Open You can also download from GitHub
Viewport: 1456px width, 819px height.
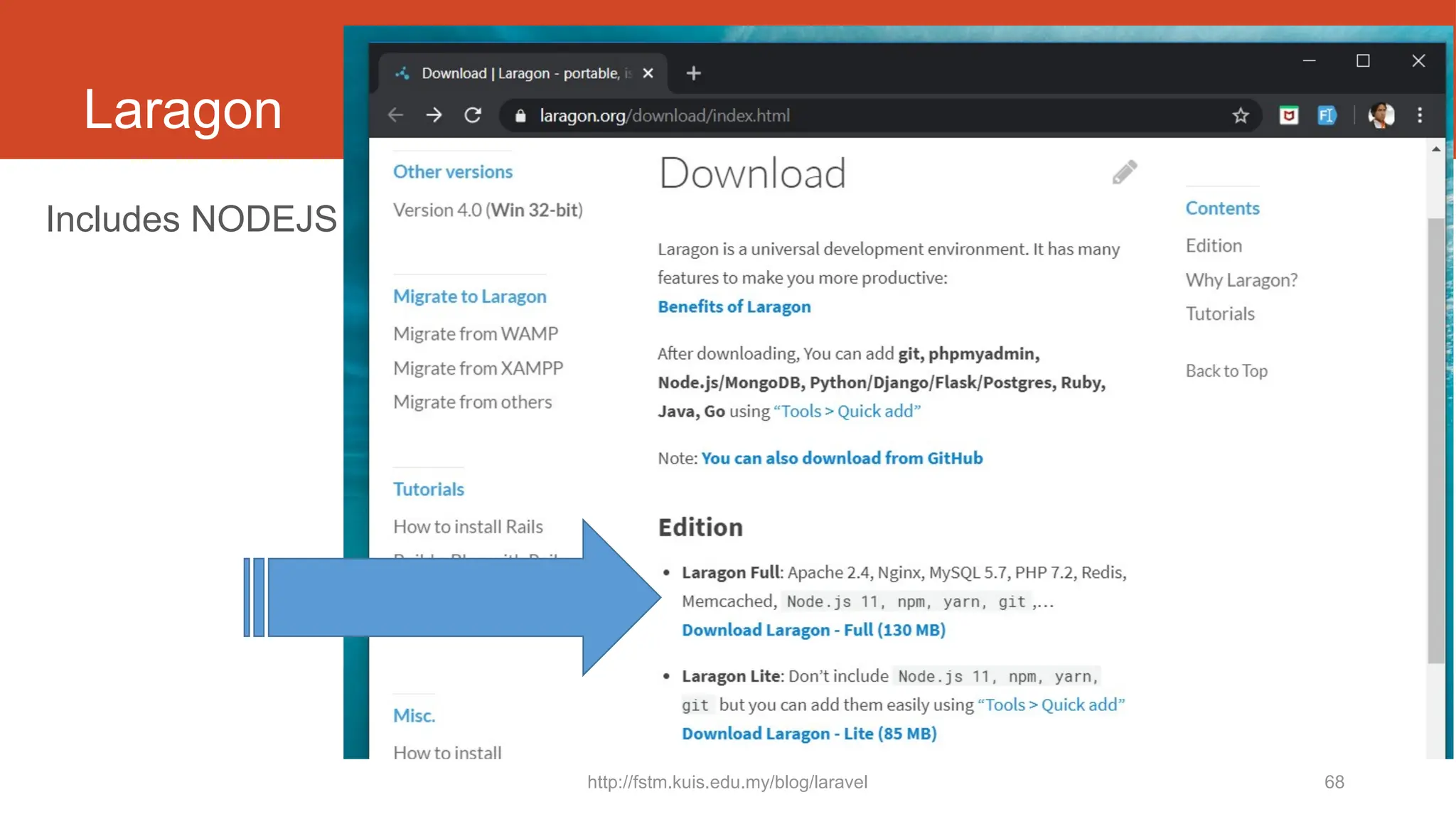tap(842, 459)
